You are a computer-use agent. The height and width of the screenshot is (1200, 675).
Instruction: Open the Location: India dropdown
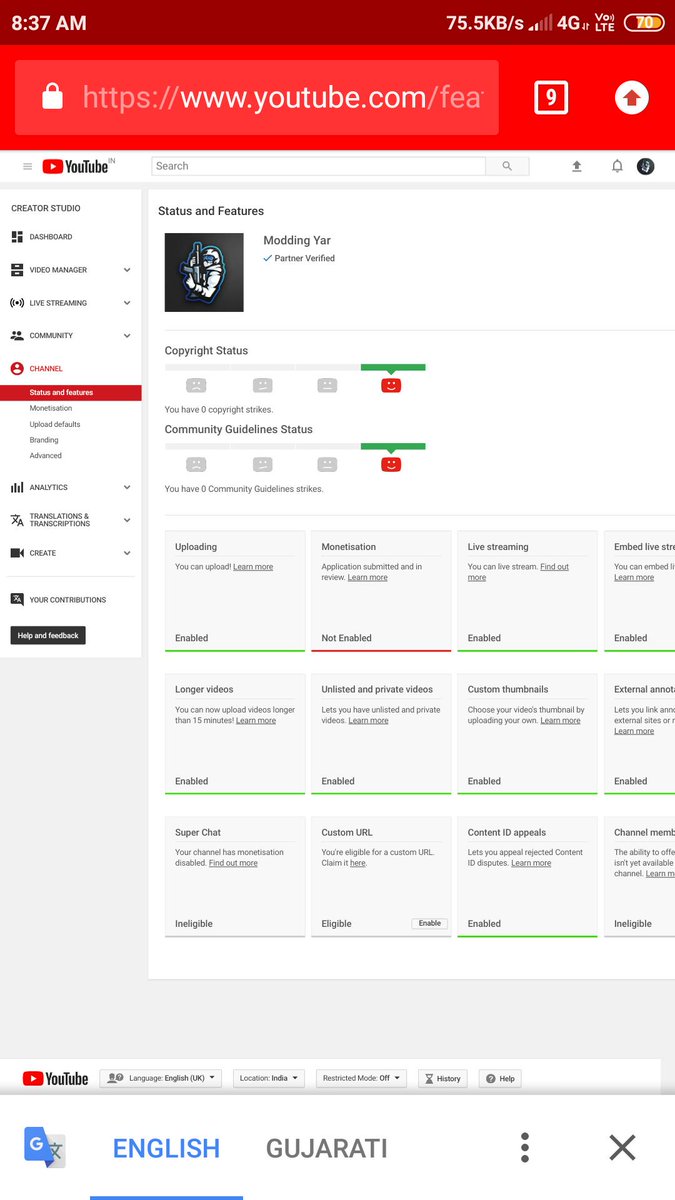pyautogui.click(x=271, y=1078)
